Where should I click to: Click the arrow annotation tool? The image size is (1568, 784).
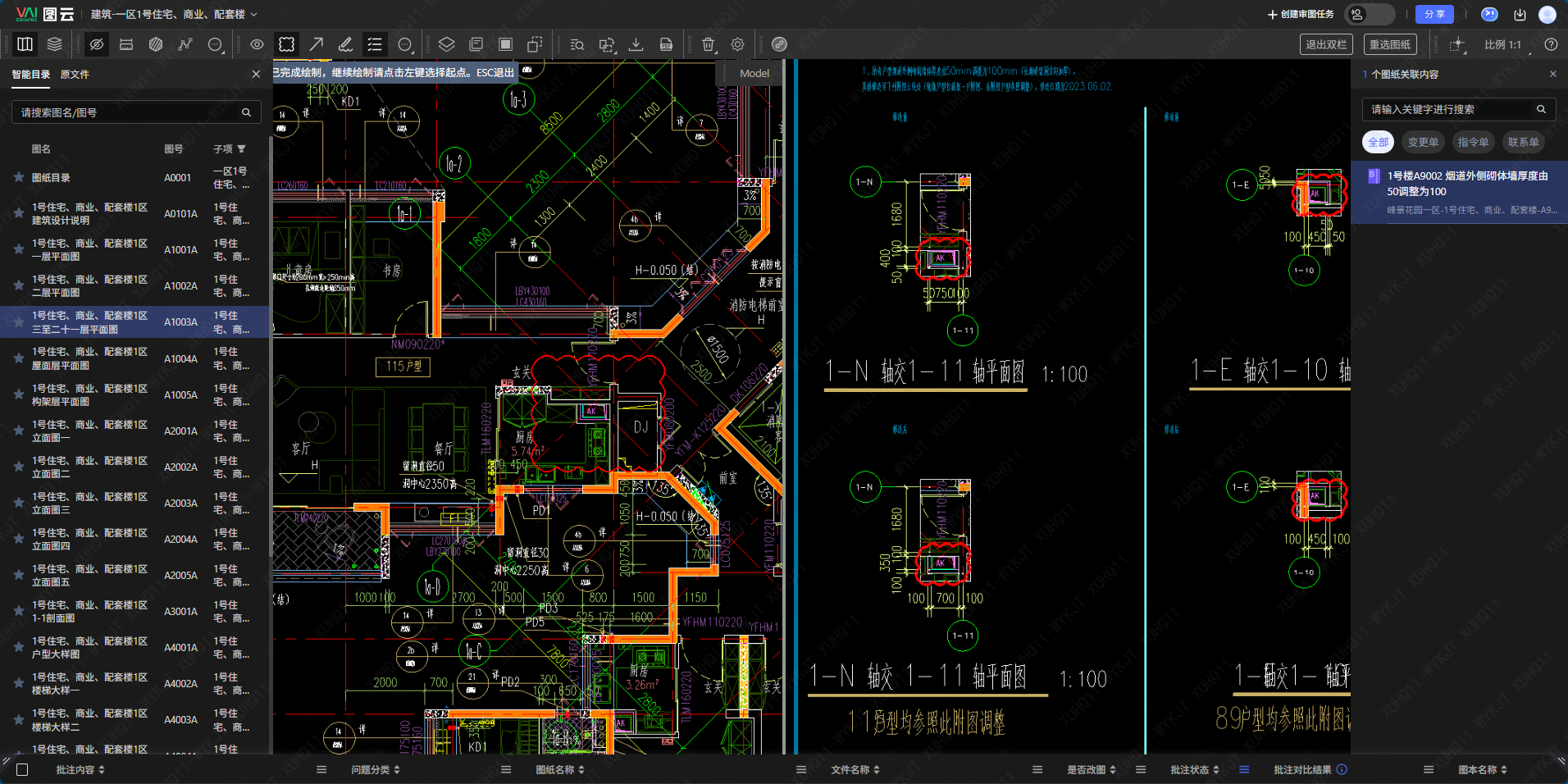317,44
